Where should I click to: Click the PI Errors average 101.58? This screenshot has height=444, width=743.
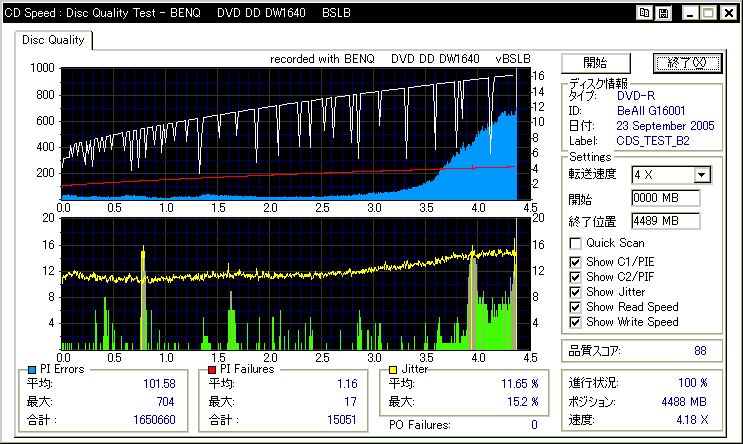click(159, 384)
